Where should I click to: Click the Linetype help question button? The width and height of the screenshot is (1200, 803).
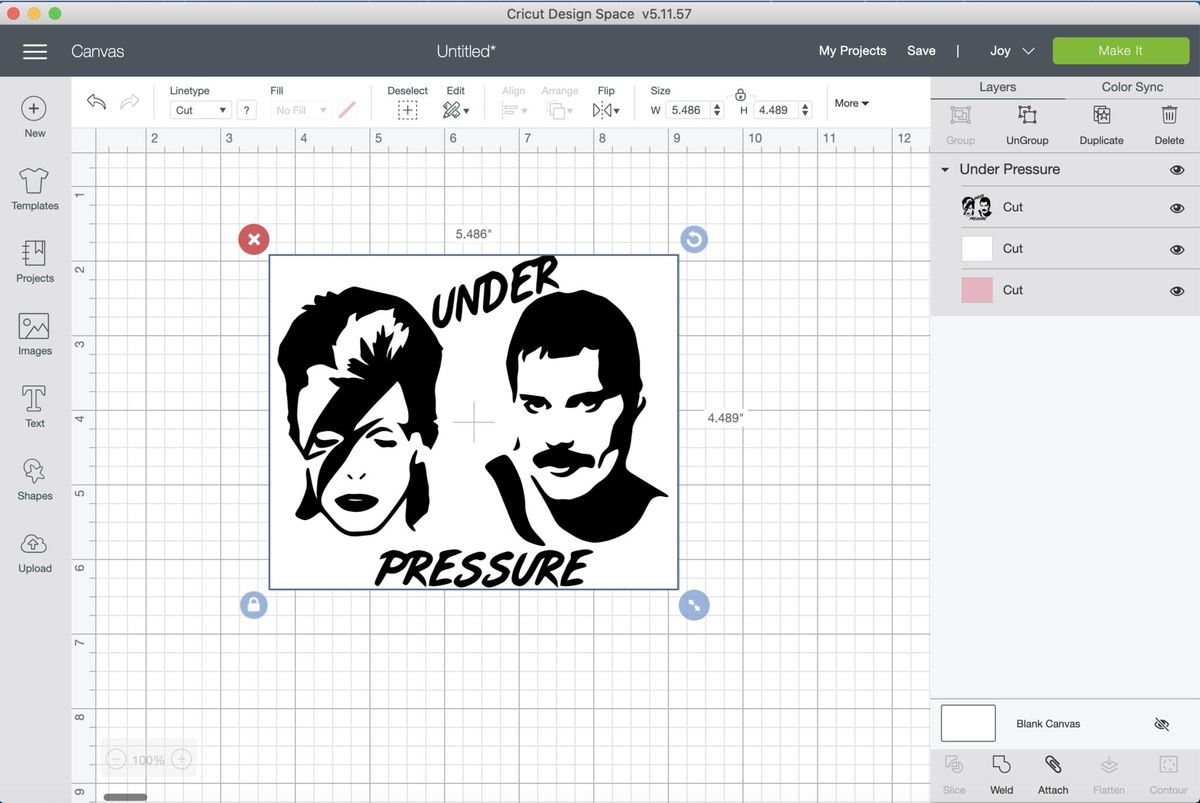(x=246, y=110)
